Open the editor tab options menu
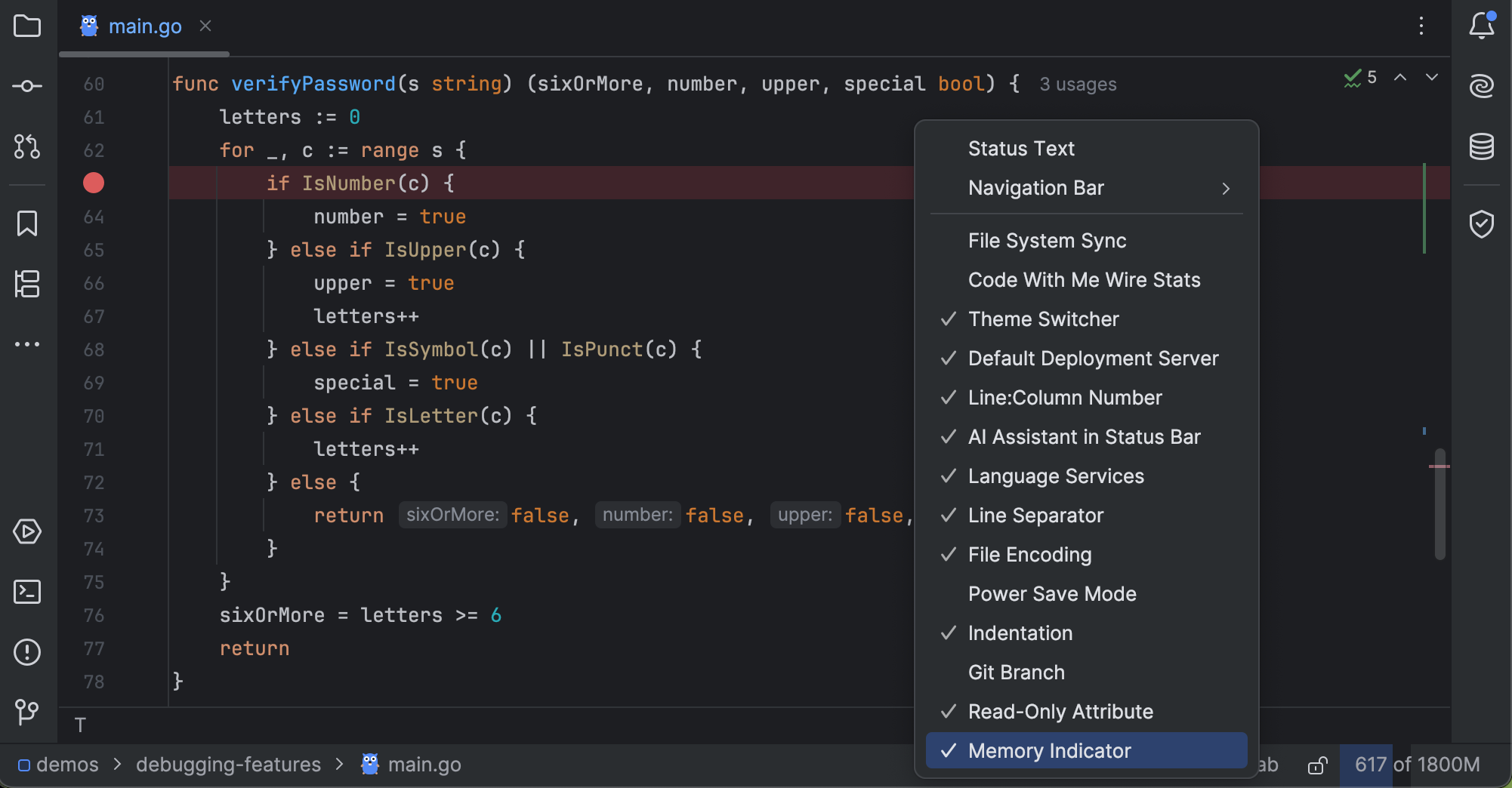 tap(1421, 26)
